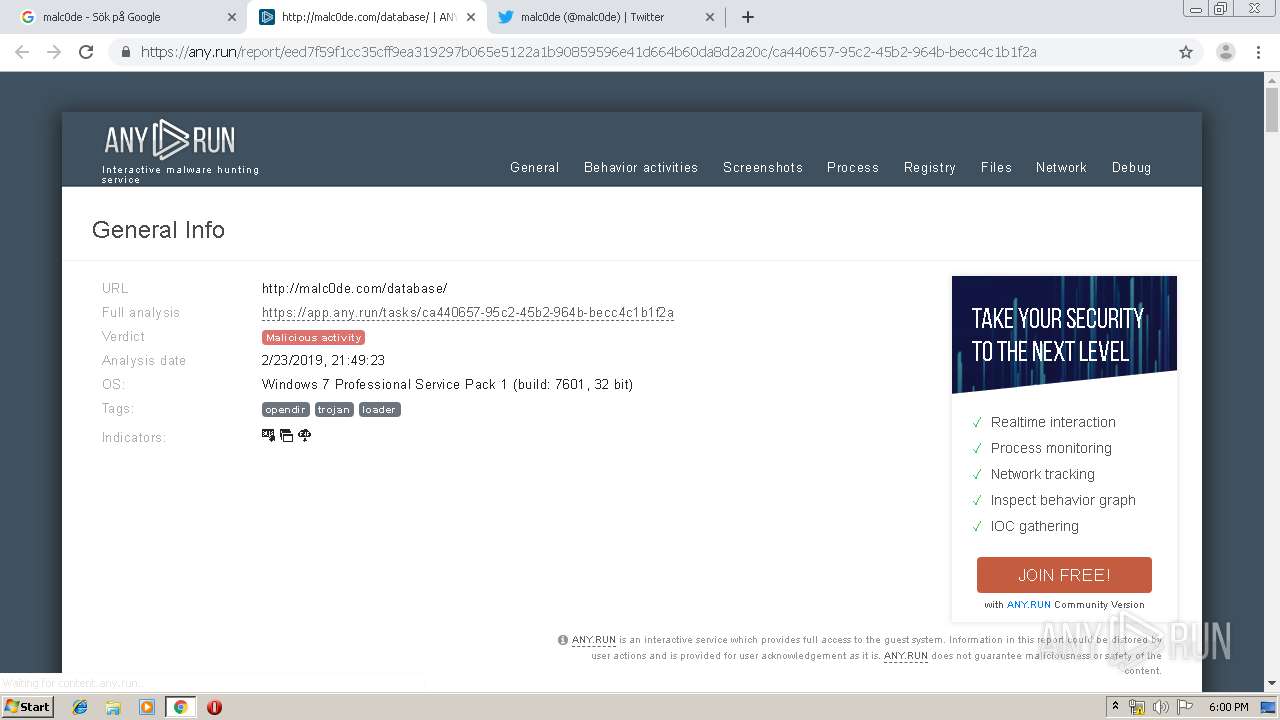Click the network tray icon

point(1137,707)
